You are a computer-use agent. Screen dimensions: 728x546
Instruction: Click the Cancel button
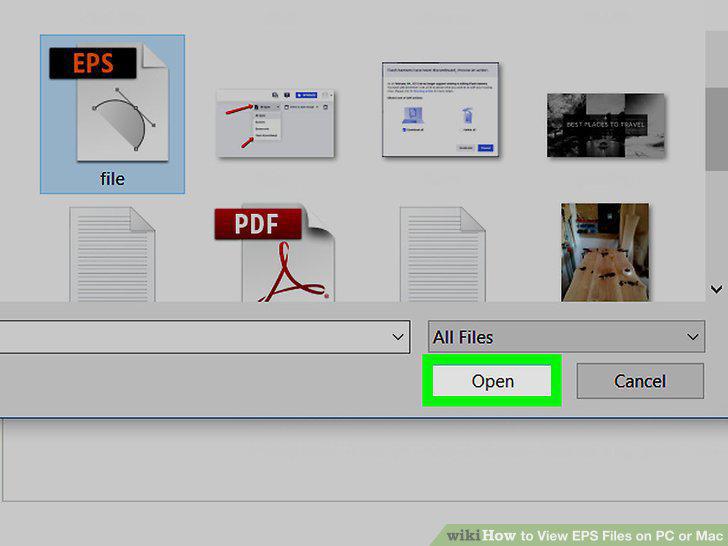640,381
